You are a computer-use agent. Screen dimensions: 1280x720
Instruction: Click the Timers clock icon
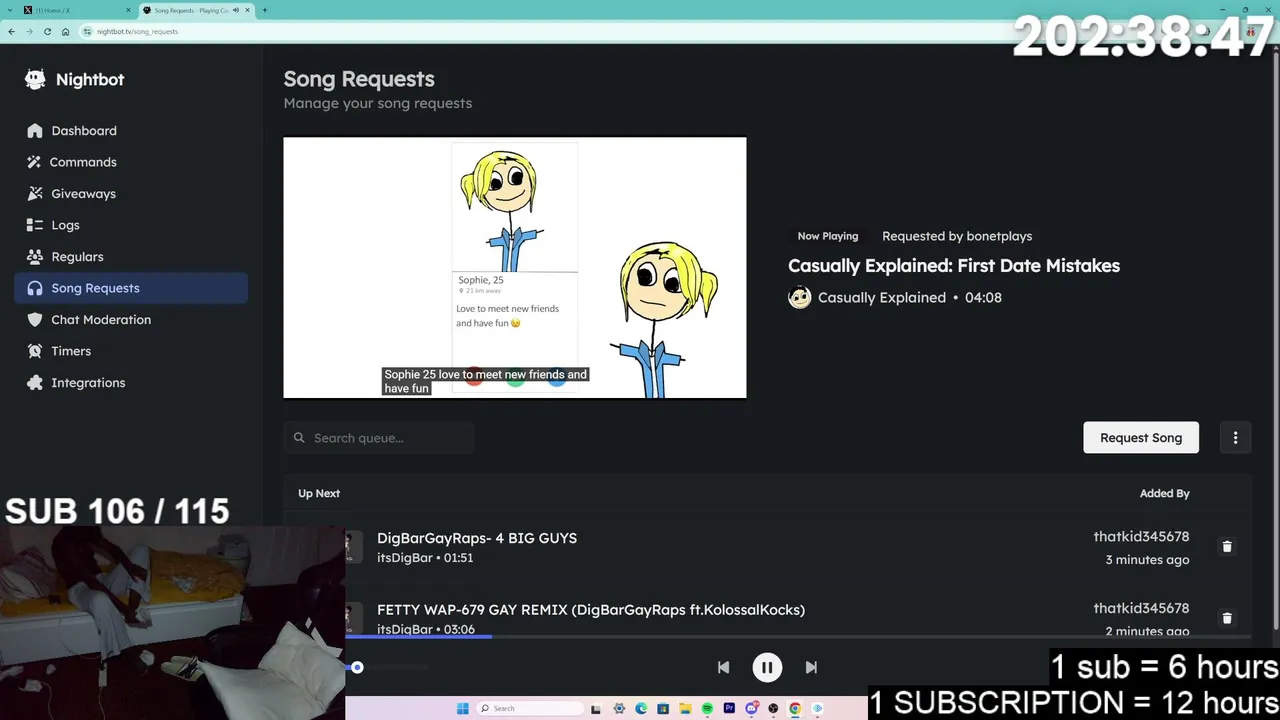click(35, 351)
